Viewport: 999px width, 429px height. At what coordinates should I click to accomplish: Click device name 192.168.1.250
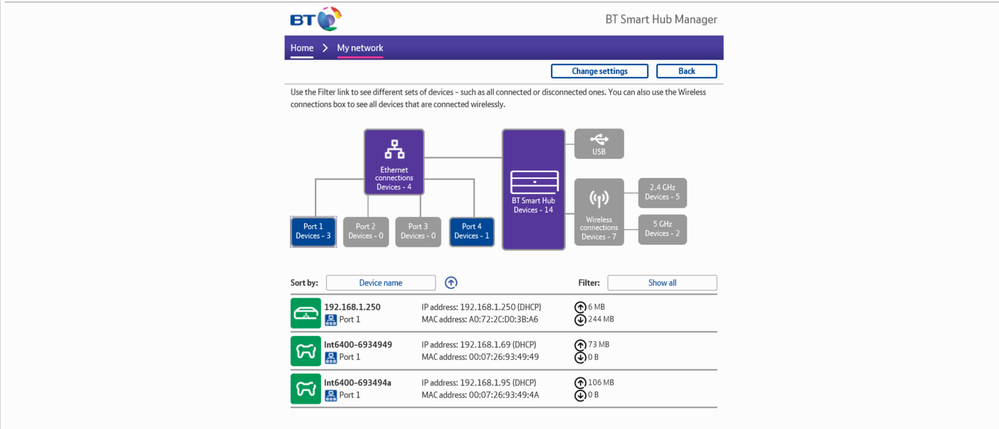(x=352, y=307)
